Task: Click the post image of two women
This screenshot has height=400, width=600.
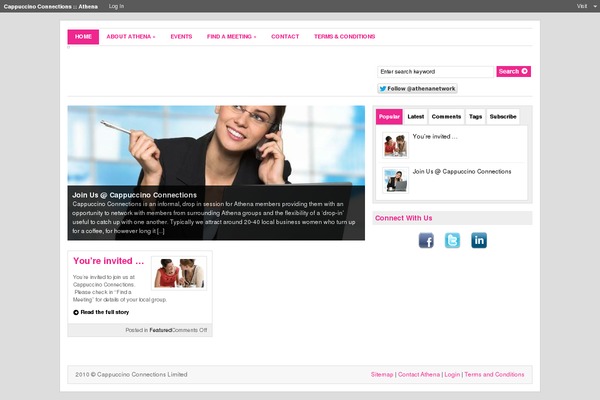Action: pyautogui.click(x=179, y=273)
